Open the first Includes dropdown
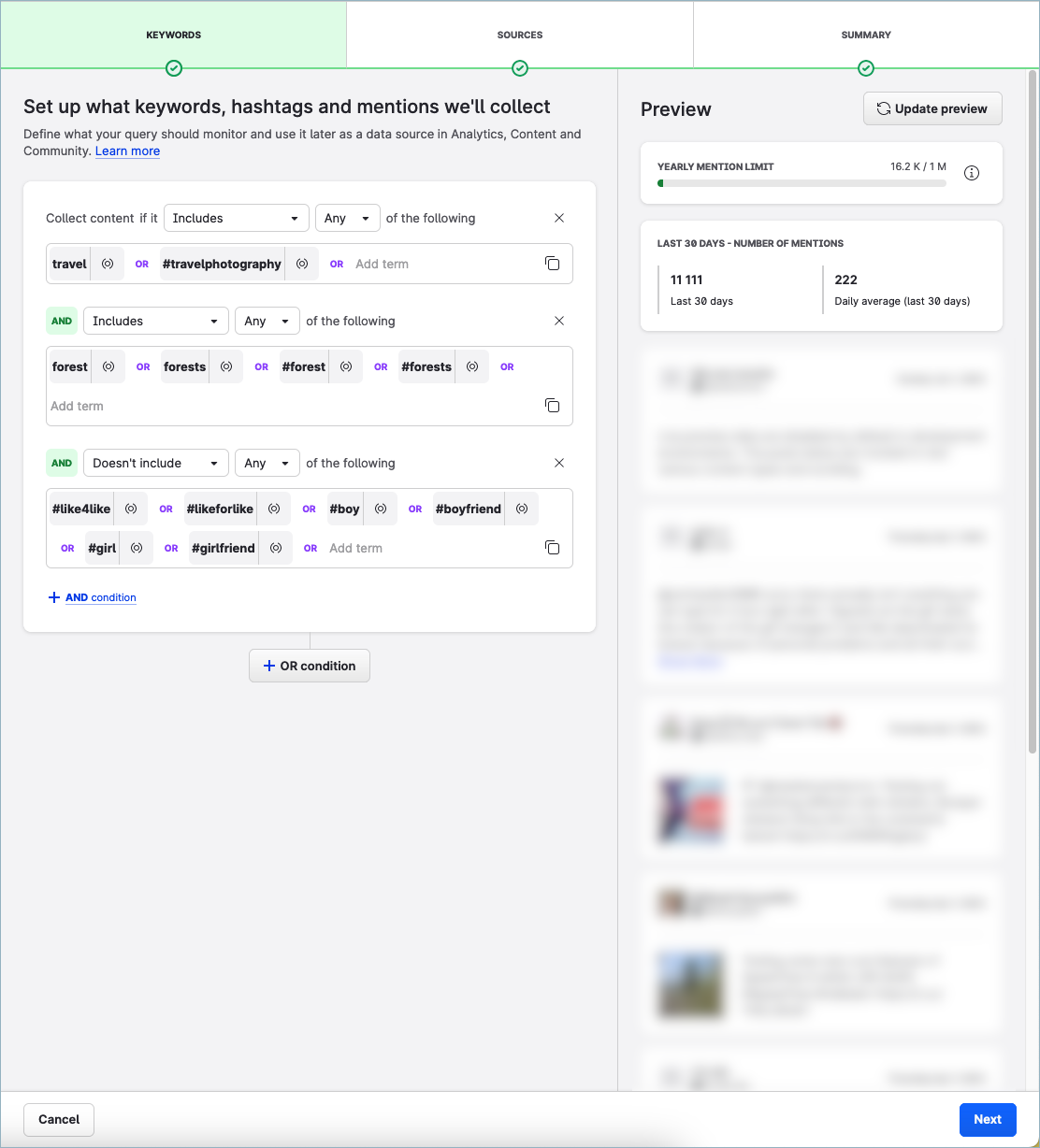 237,218
